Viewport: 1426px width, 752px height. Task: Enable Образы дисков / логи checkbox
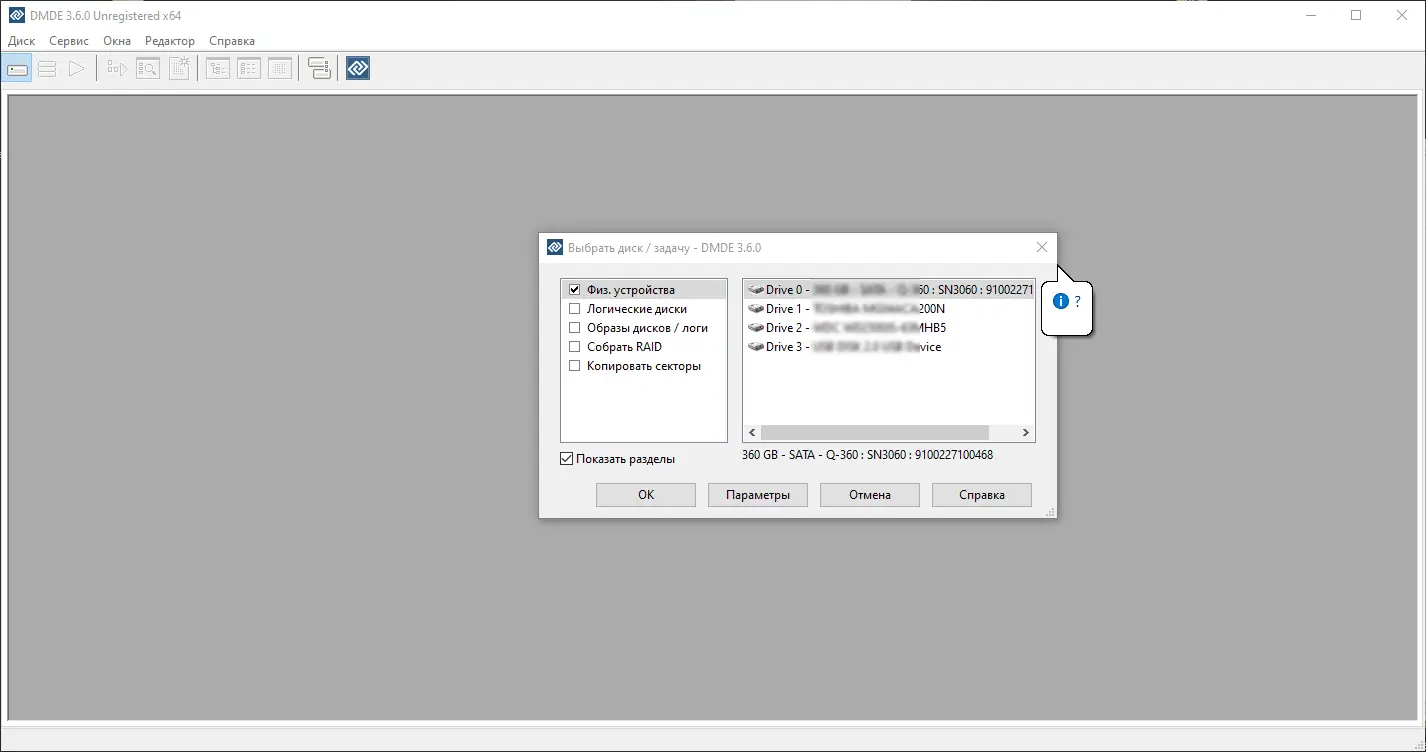[575, 328]
